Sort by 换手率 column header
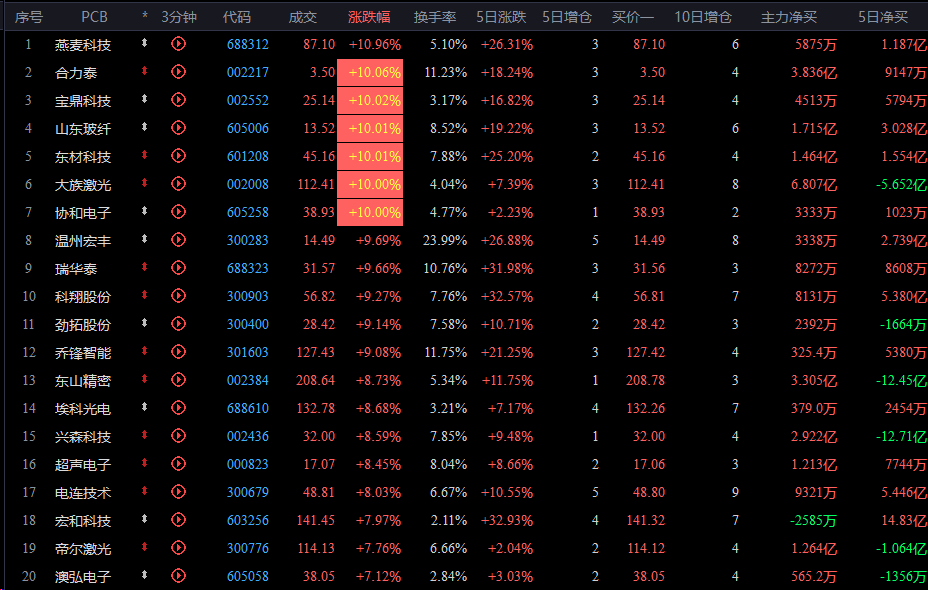Viewport: 928px width, 590px height. point(435,17)
